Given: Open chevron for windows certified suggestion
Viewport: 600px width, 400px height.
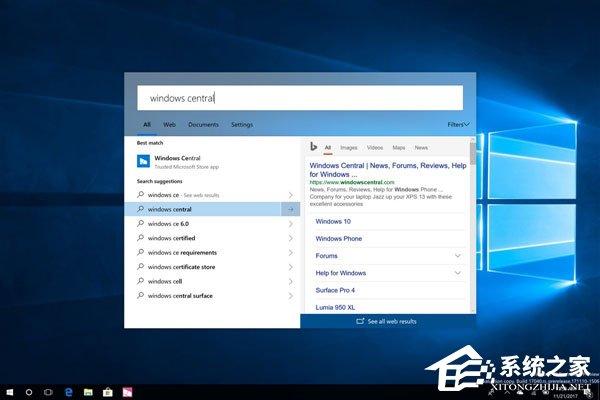Looking at the screenshot, I should 290,238.
